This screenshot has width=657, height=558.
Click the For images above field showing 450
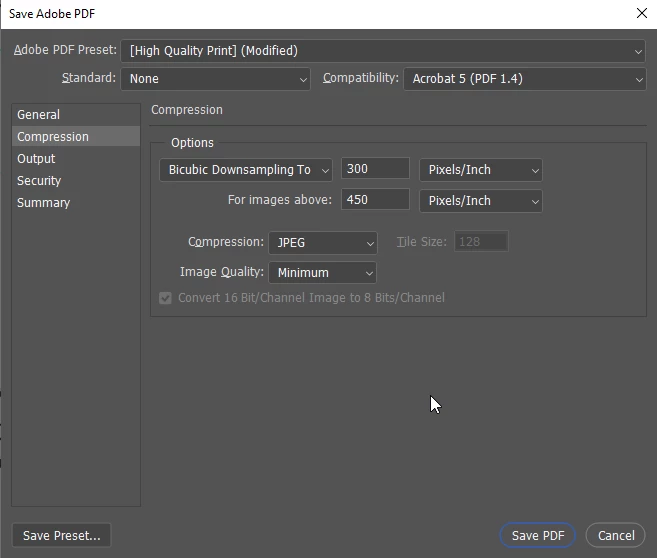click(x=375, y=199)
